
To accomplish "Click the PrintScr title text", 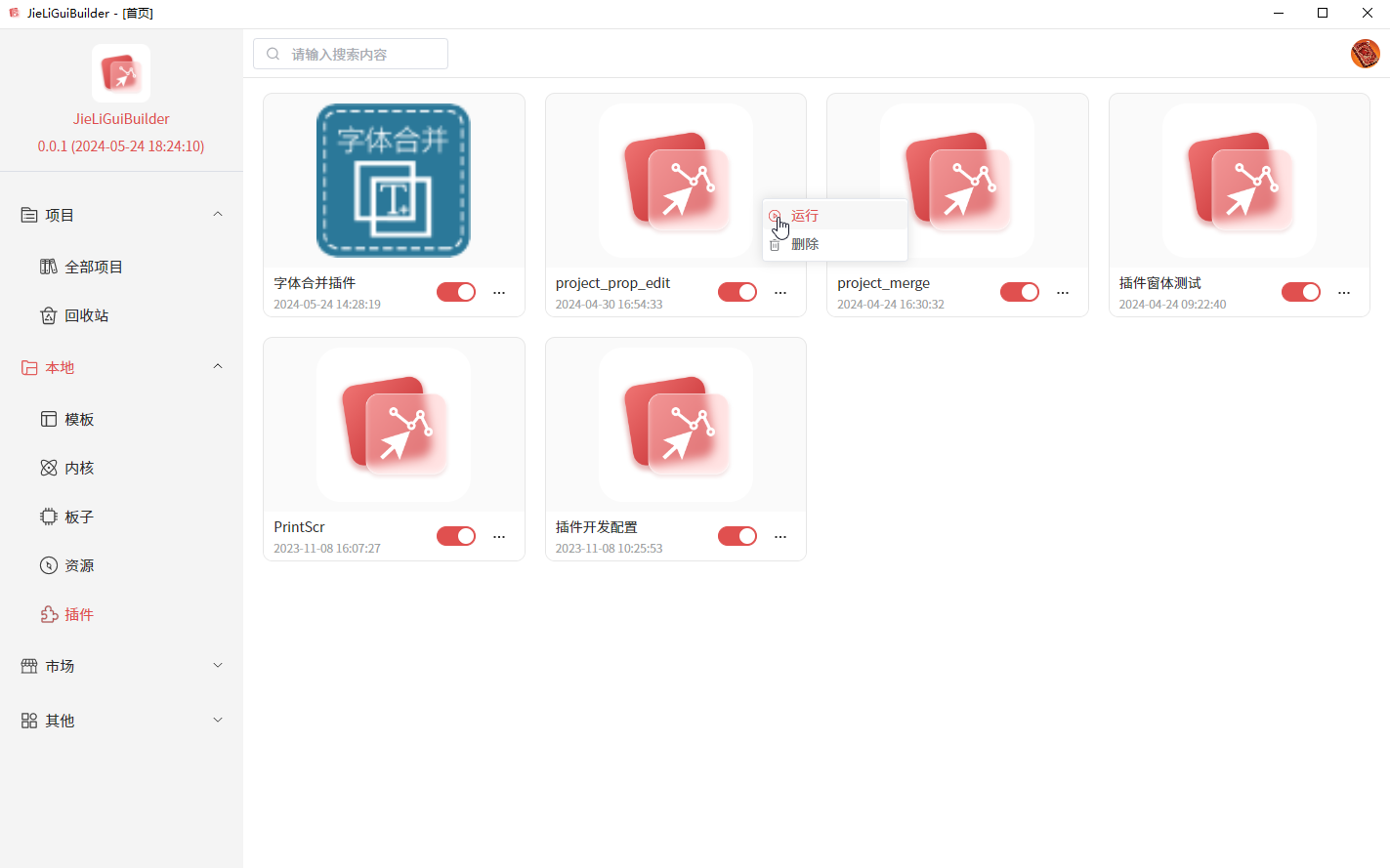I will point(299,527).
